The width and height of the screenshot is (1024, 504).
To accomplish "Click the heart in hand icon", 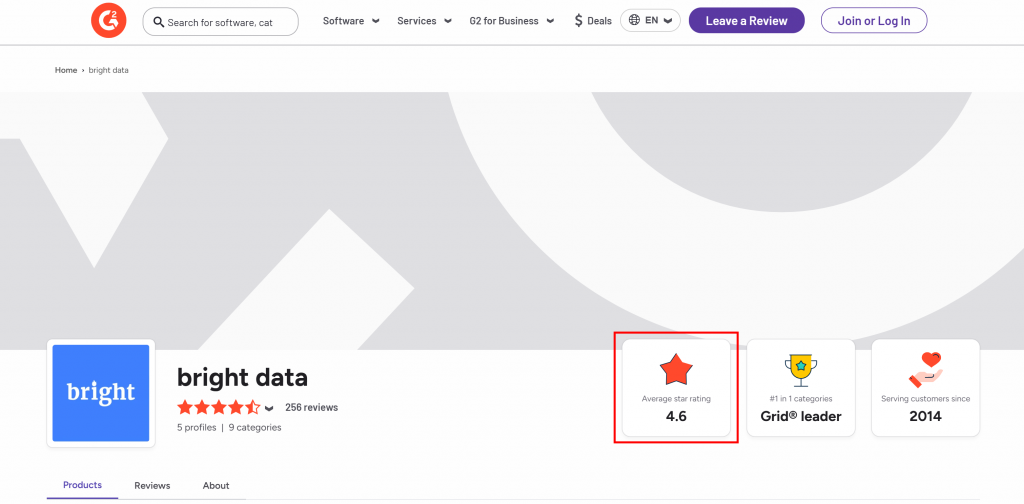I will [x=925, y=370].
